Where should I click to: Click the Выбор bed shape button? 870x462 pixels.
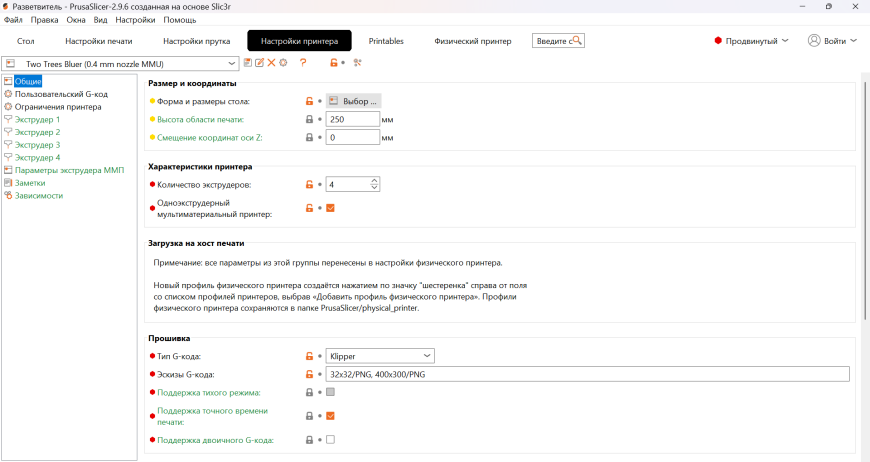pyautogui.click(x=353, y=101)
